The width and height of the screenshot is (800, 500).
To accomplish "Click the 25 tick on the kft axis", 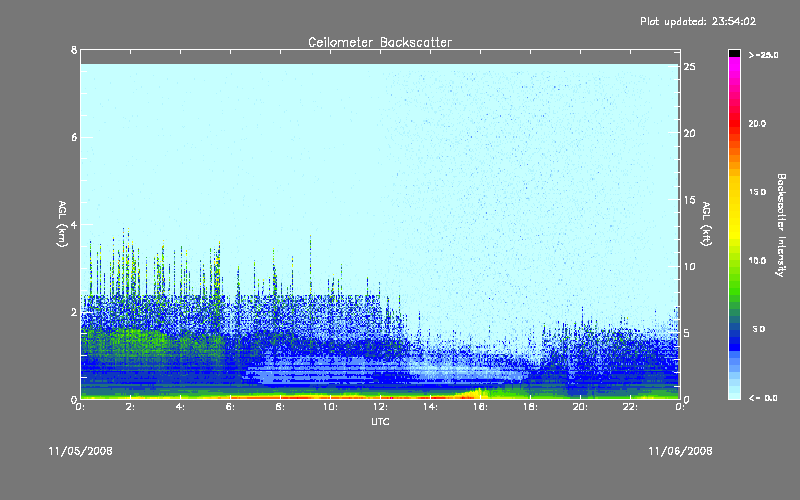I will (690, 67).
